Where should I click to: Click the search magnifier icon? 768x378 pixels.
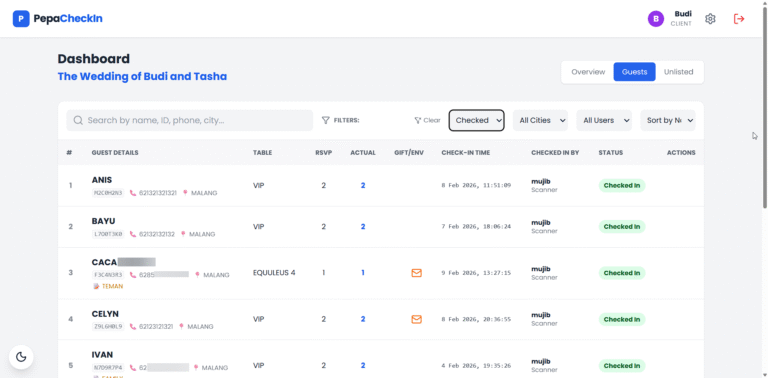coord(78,120)
